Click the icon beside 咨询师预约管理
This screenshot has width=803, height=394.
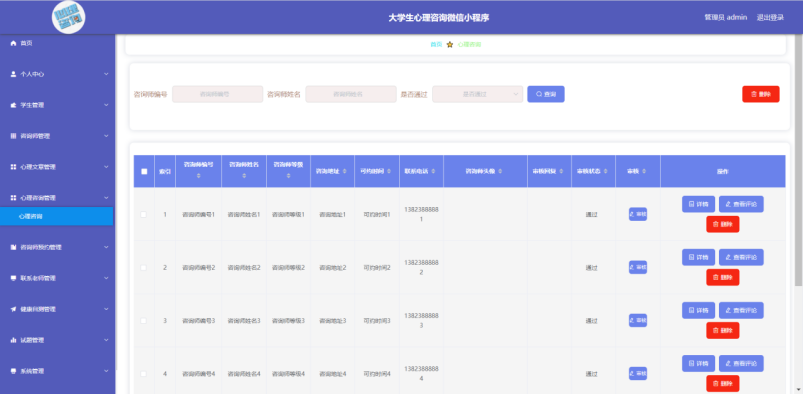pyautogui.click(x=13, y=247)
